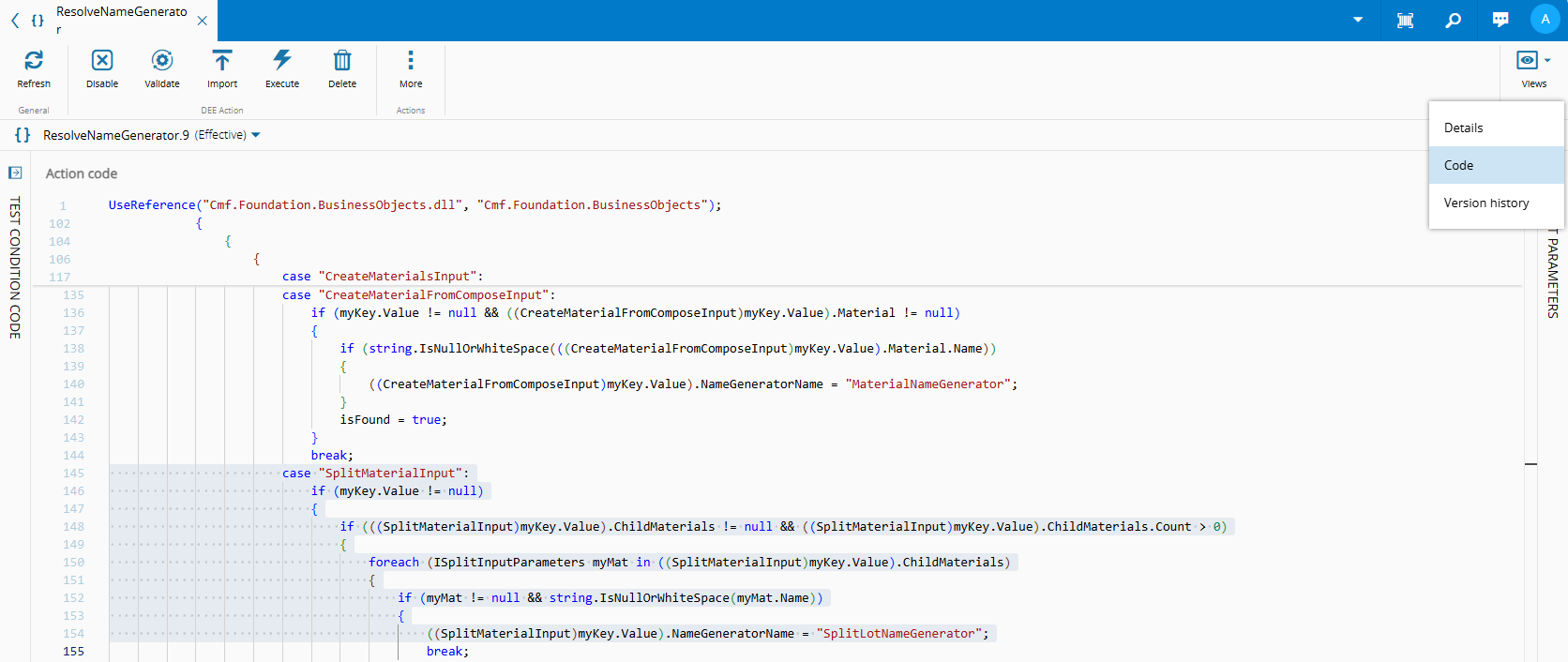The height and width of the screenshot is (662, 1568).
Task: Expand the version Effective dropdown
Action: 256,135
